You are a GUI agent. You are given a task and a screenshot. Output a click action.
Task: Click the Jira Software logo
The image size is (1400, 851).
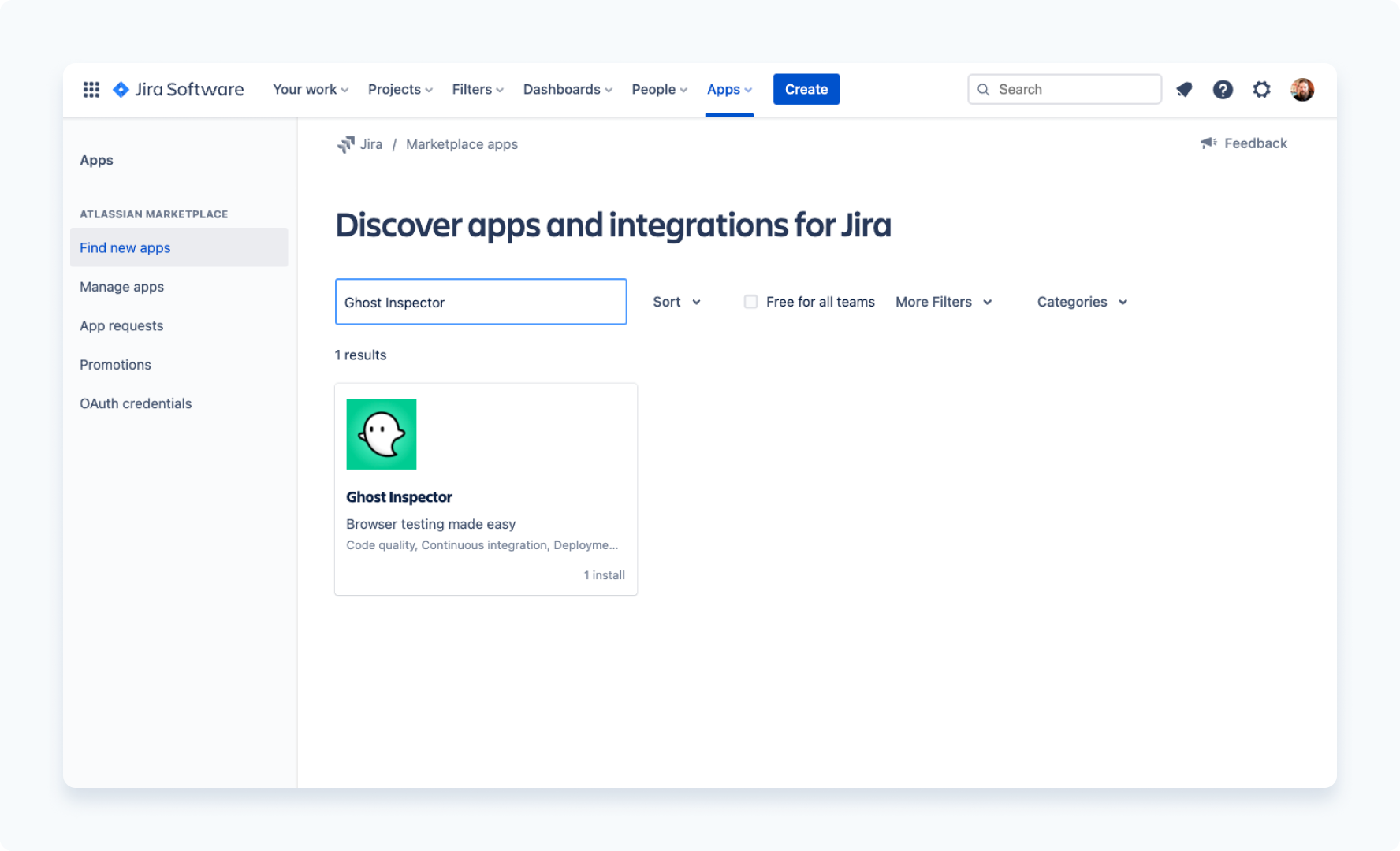point(177,89)
